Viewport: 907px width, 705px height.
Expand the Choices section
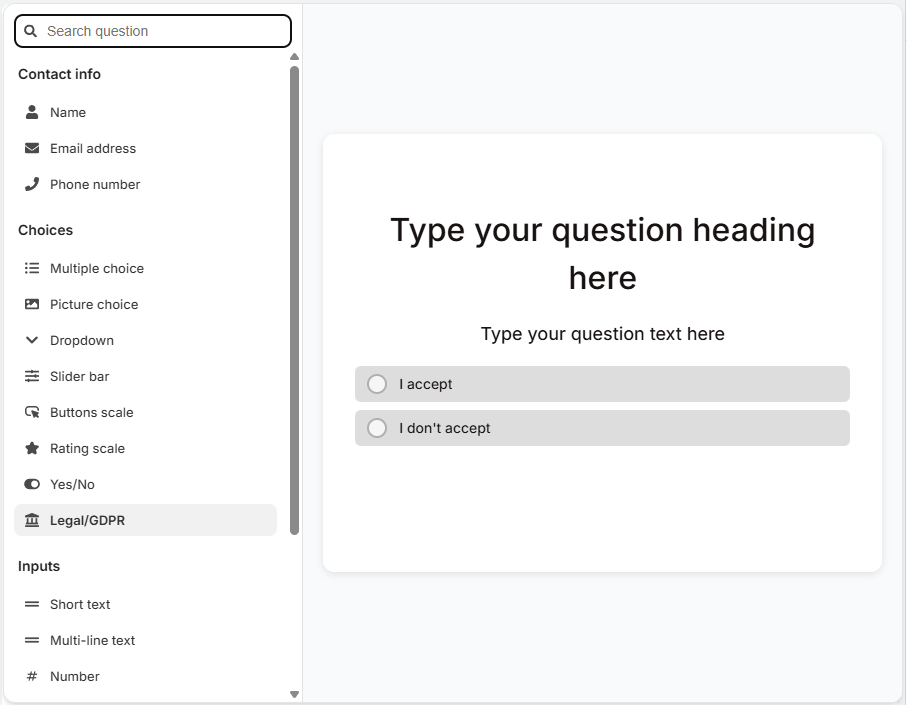click(x=45, y=230)
